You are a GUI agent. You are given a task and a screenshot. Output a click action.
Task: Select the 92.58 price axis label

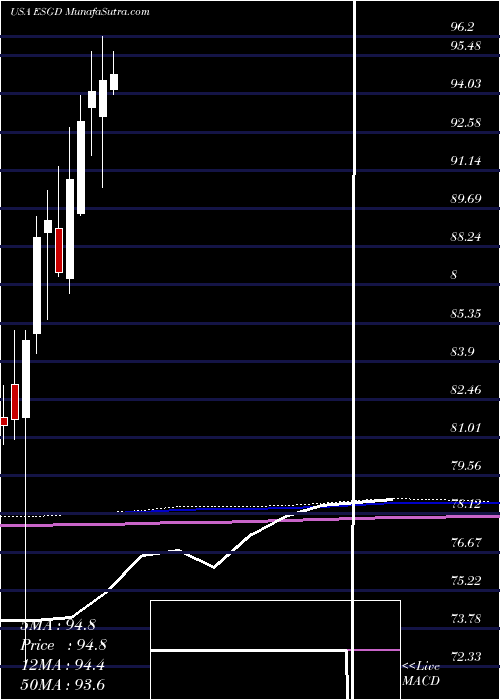[x=466, y=122]
